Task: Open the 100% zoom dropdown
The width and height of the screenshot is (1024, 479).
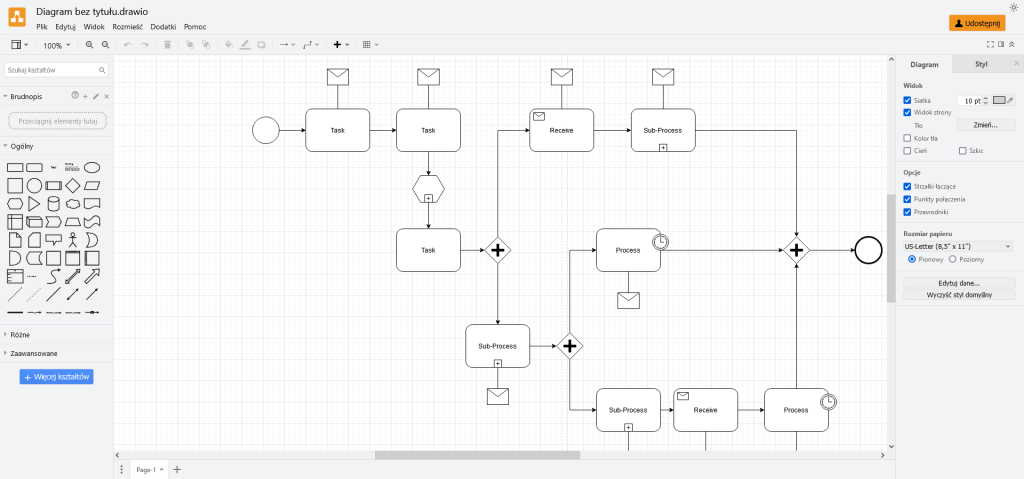Action: (56, 46)
